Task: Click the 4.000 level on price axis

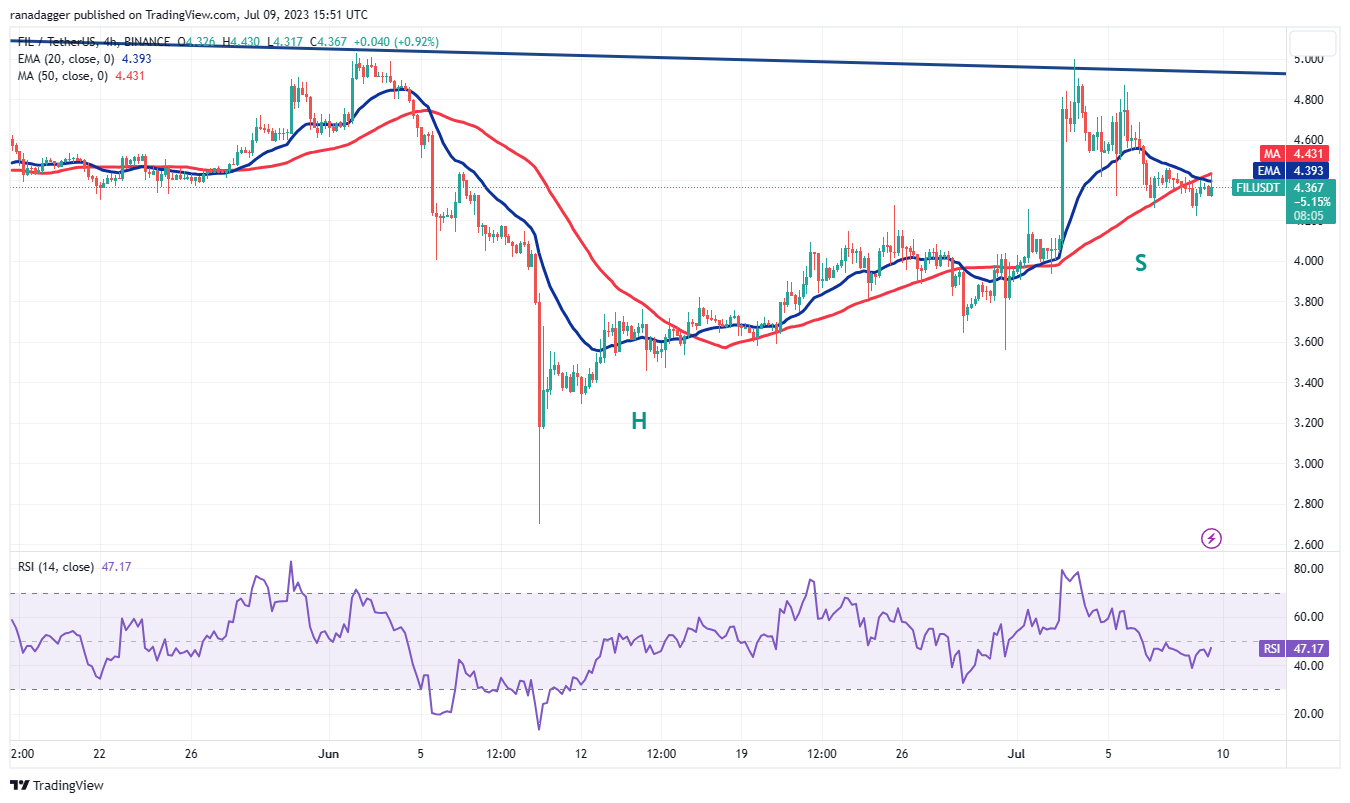Action: coord(1309,261)
